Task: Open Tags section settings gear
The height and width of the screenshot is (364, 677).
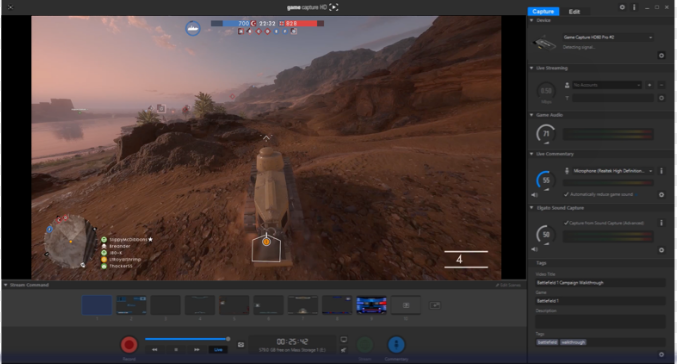Action: pos(661,355)
